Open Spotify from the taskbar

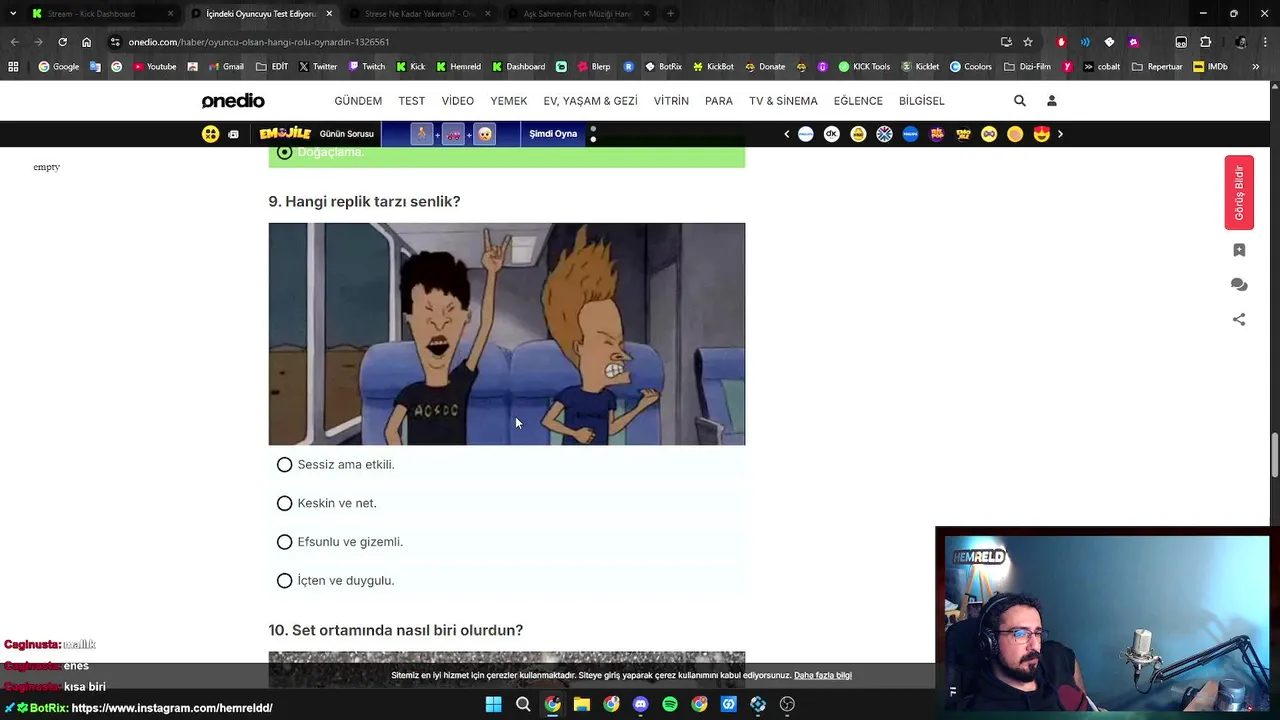click(670, 704)
